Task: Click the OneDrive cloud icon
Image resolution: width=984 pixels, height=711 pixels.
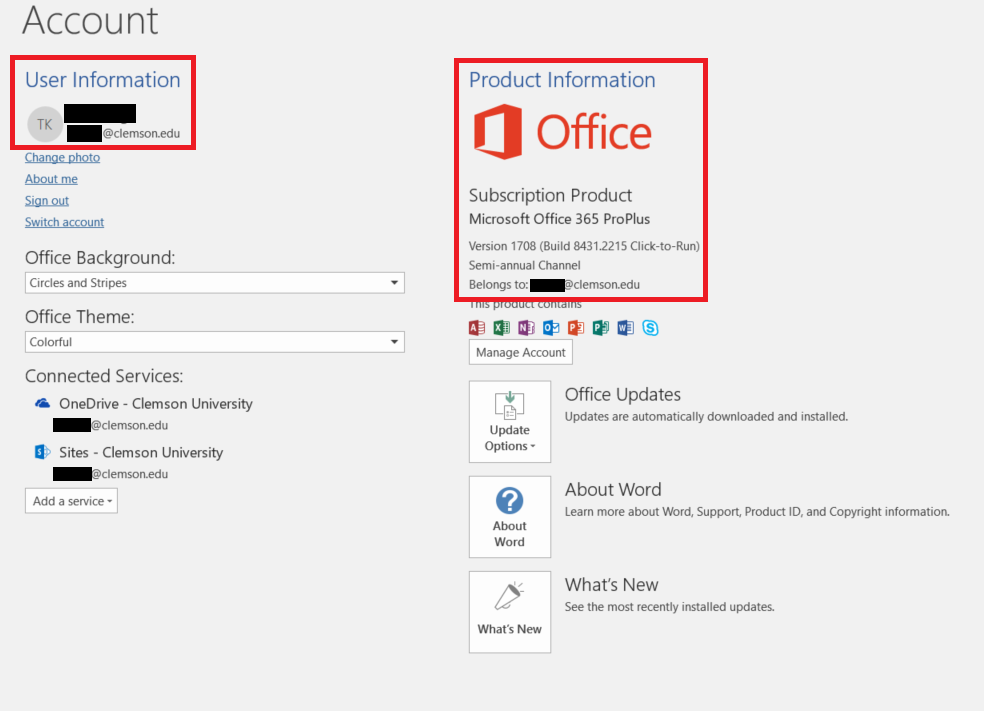Action: [42, 404]
